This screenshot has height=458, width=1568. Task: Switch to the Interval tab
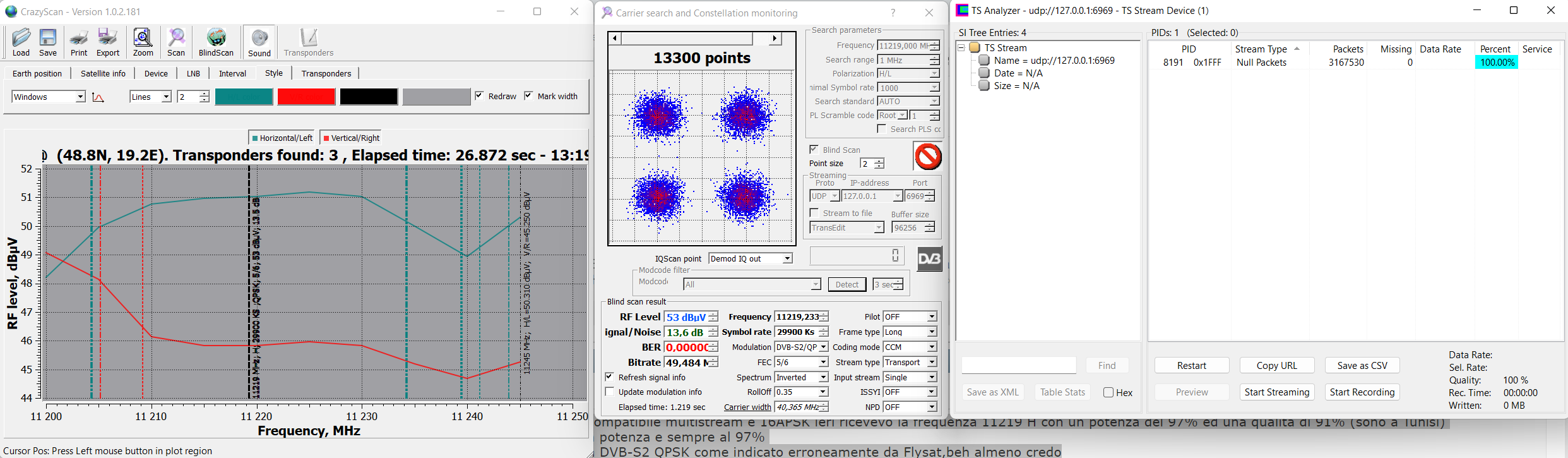232,73
